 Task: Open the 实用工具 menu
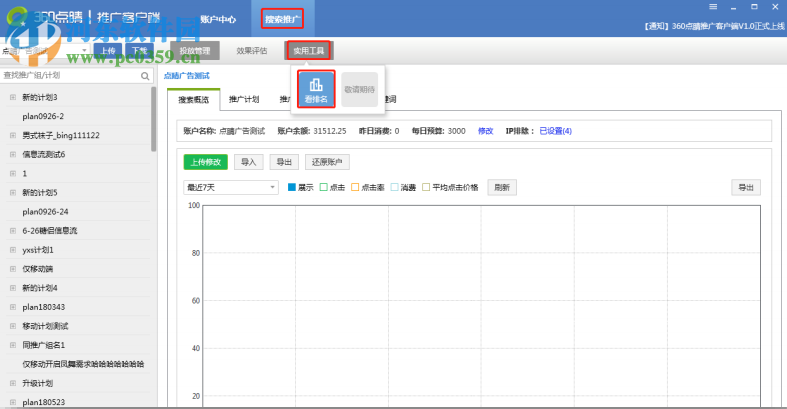(309, 51)
